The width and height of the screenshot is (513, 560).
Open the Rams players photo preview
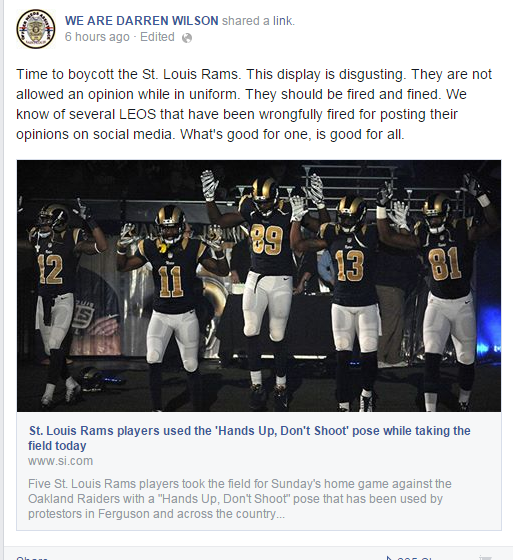click(x=259, y=286)
